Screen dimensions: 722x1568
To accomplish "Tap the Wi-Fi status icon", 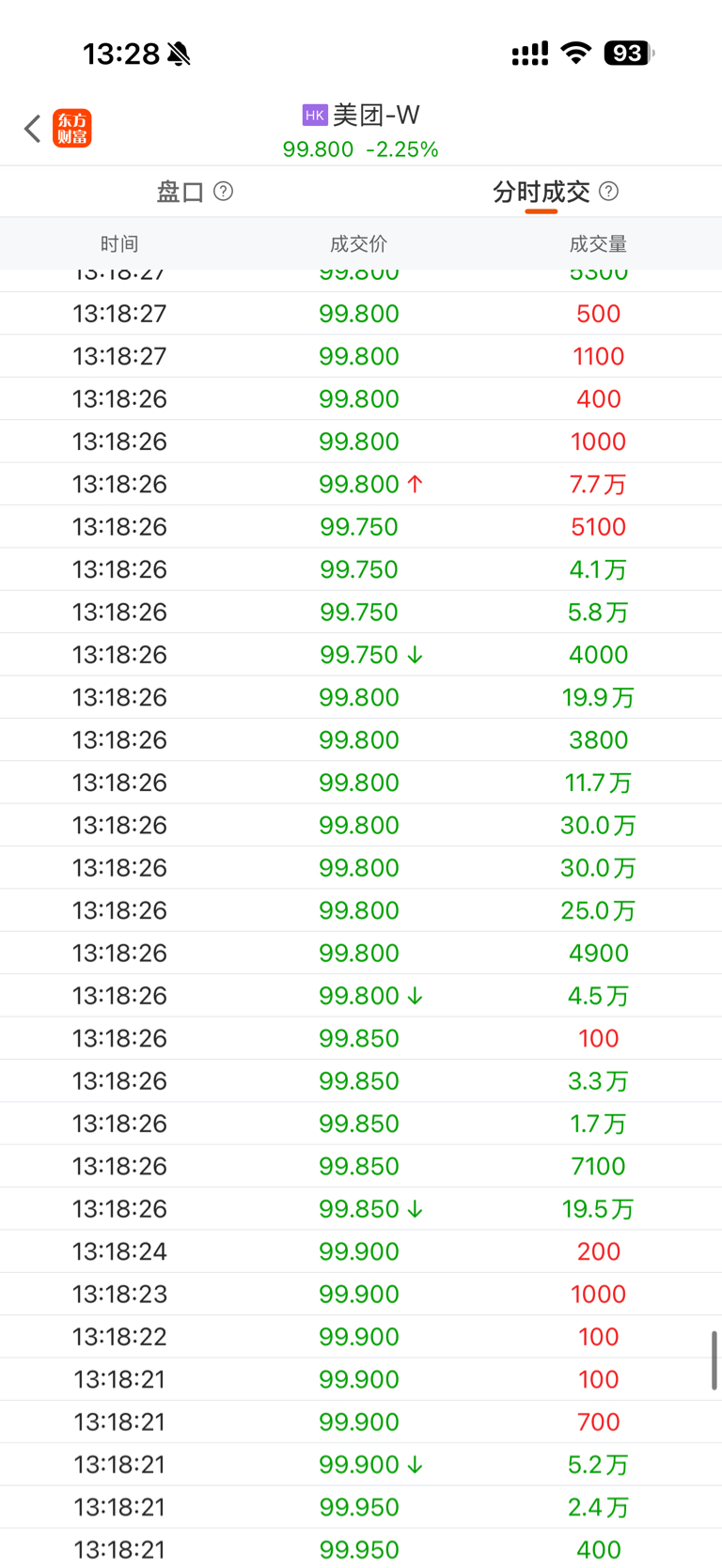I will (575, 54).
